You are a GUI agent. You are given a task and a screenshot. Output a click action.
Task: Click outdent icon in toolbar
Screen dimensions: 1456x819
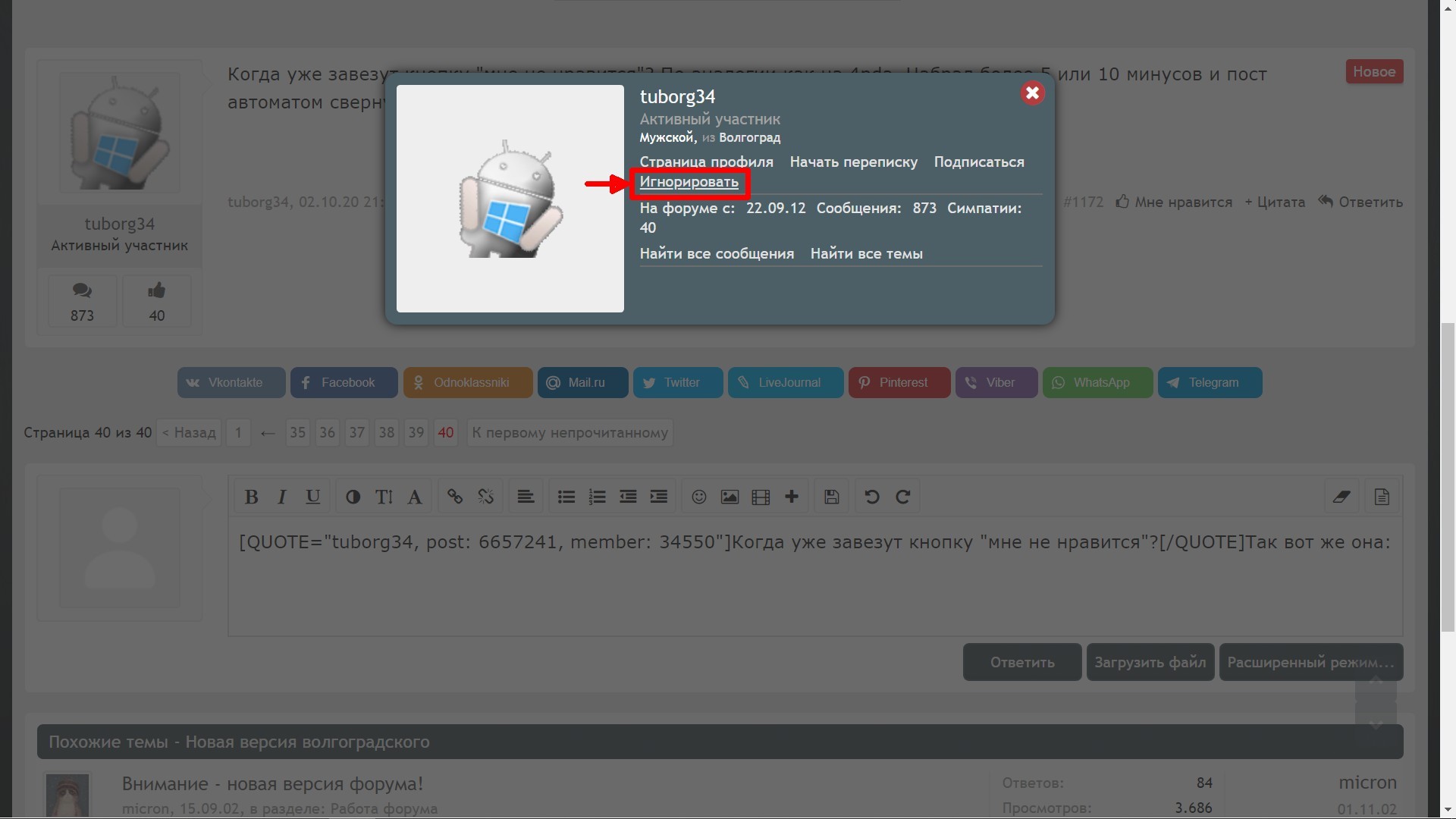click(x=628, y=497)
